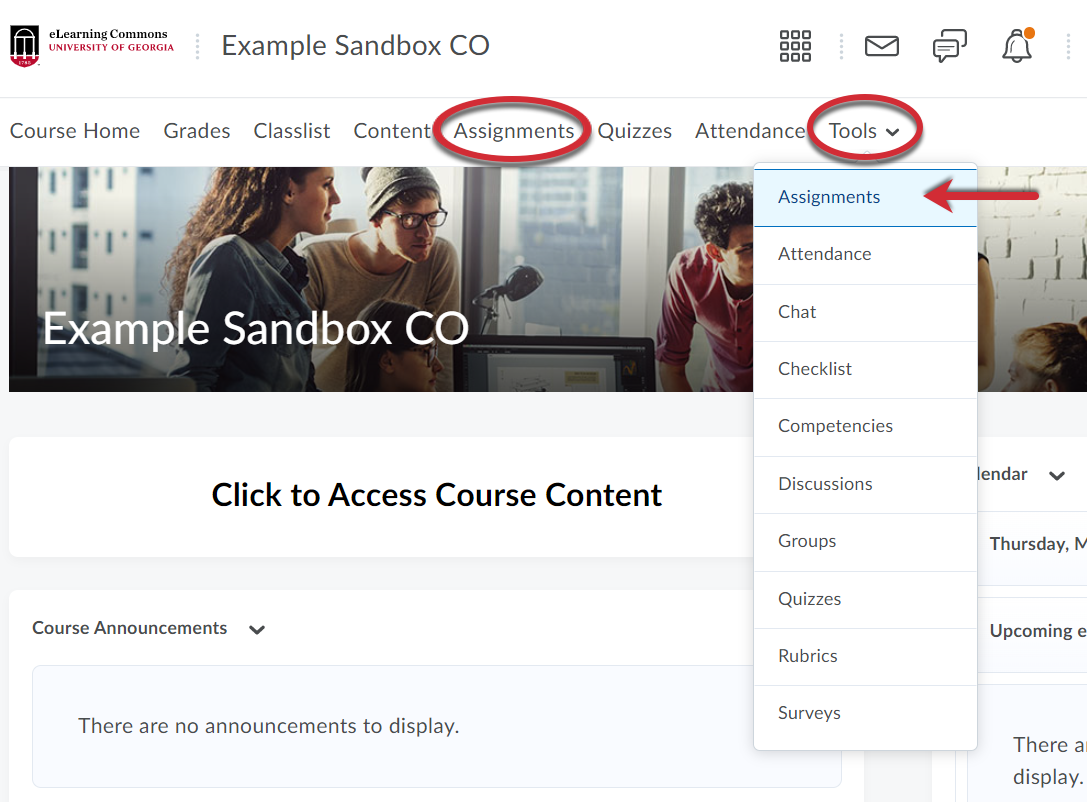Open the app navigation waffle icon
The width and height of the screenshot is (1087, 802).
pyautogui.click(x=795, y=46)
